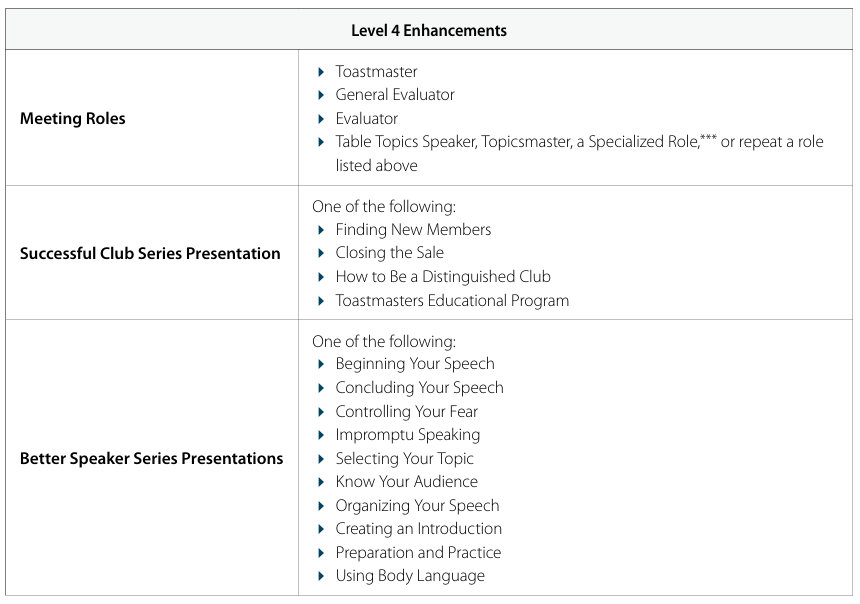Image resolution: width=860 pixels, height=604 pixels.
Task: Click the arrow bullet before Beginning Your Speech
Action: click(x=321, y=364)
